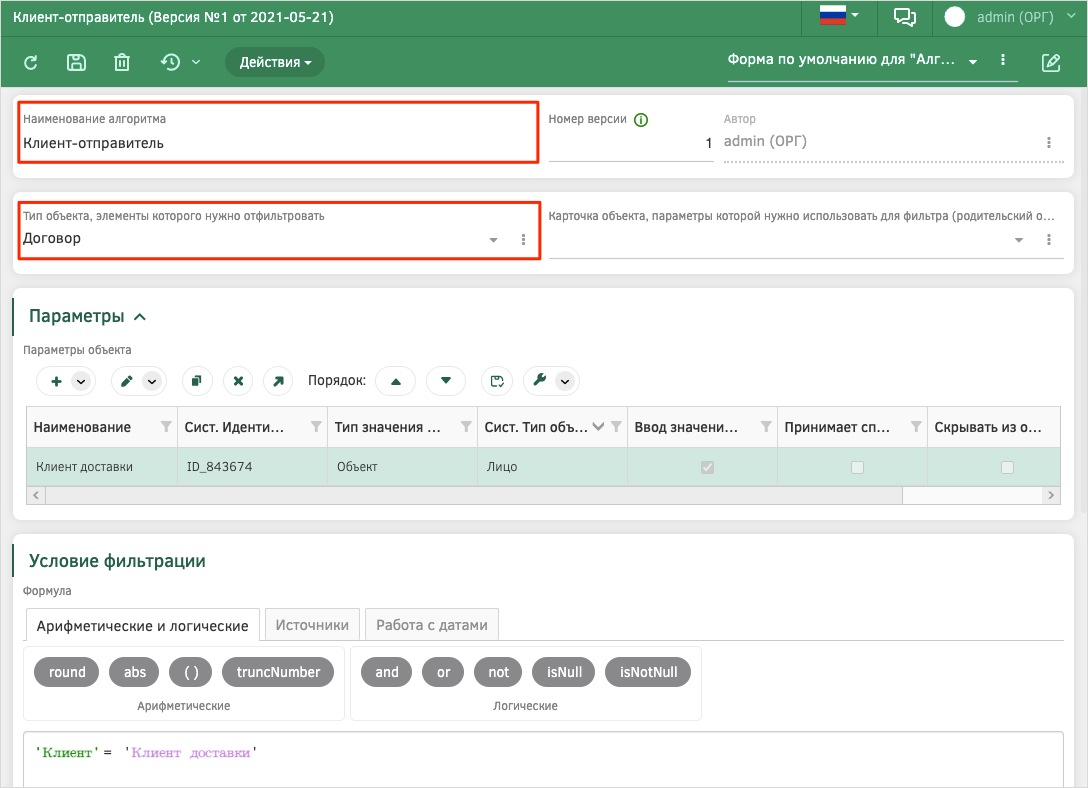Filter the Сист. Тип объекта column
The image size is (1088, 788).
(x=616, y=427)
